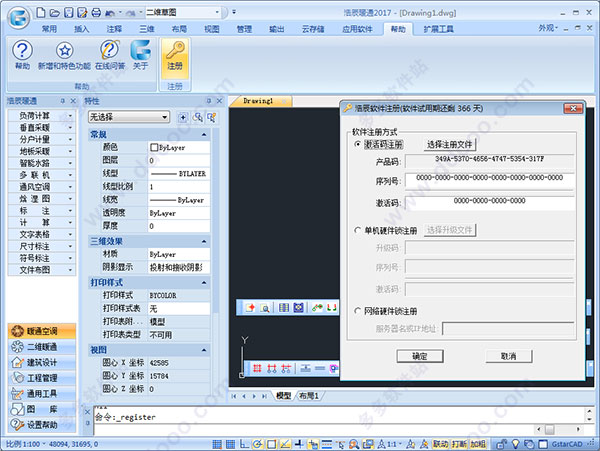
Task: Toggle polar tracking icon in status bar
Action: (x=258, y=444)
